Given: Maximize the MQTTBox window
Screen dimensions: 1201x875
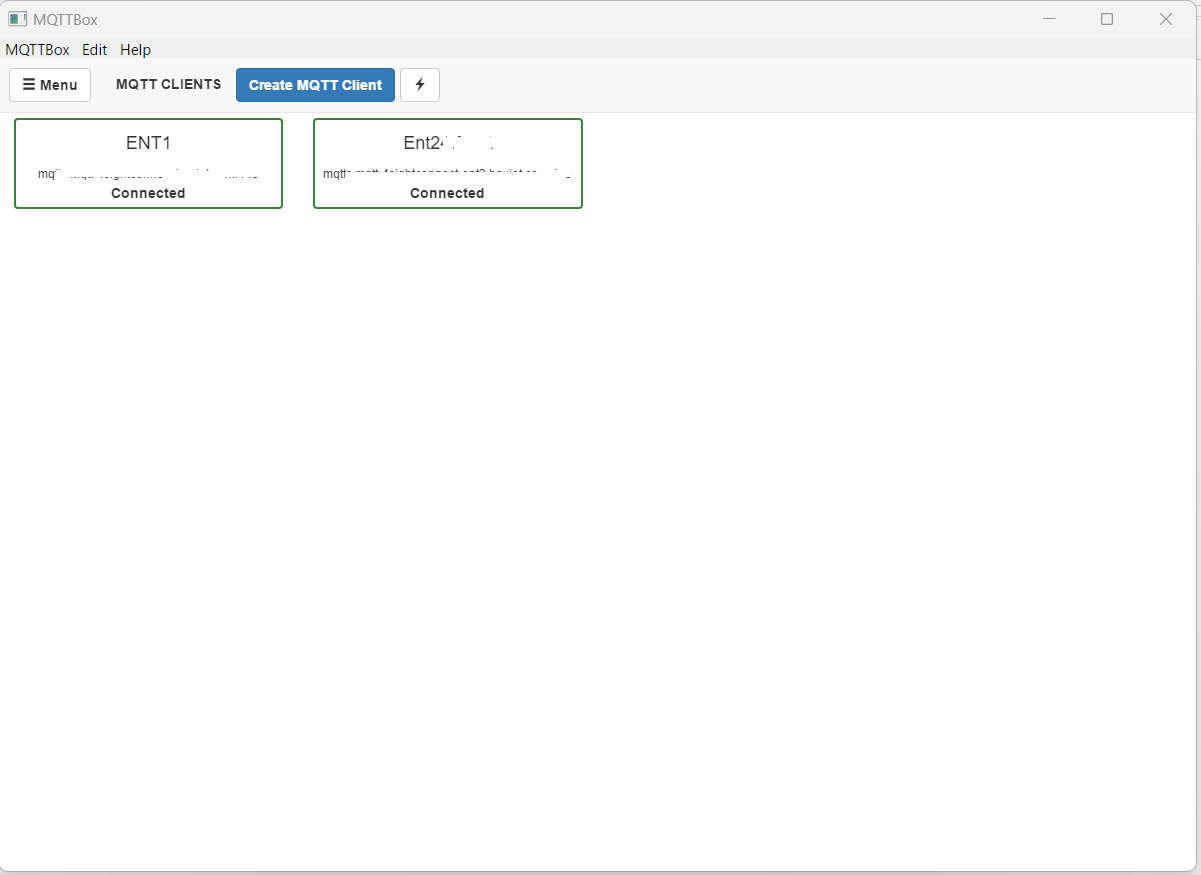Looking at the screenshot, I should [1107, 19].
